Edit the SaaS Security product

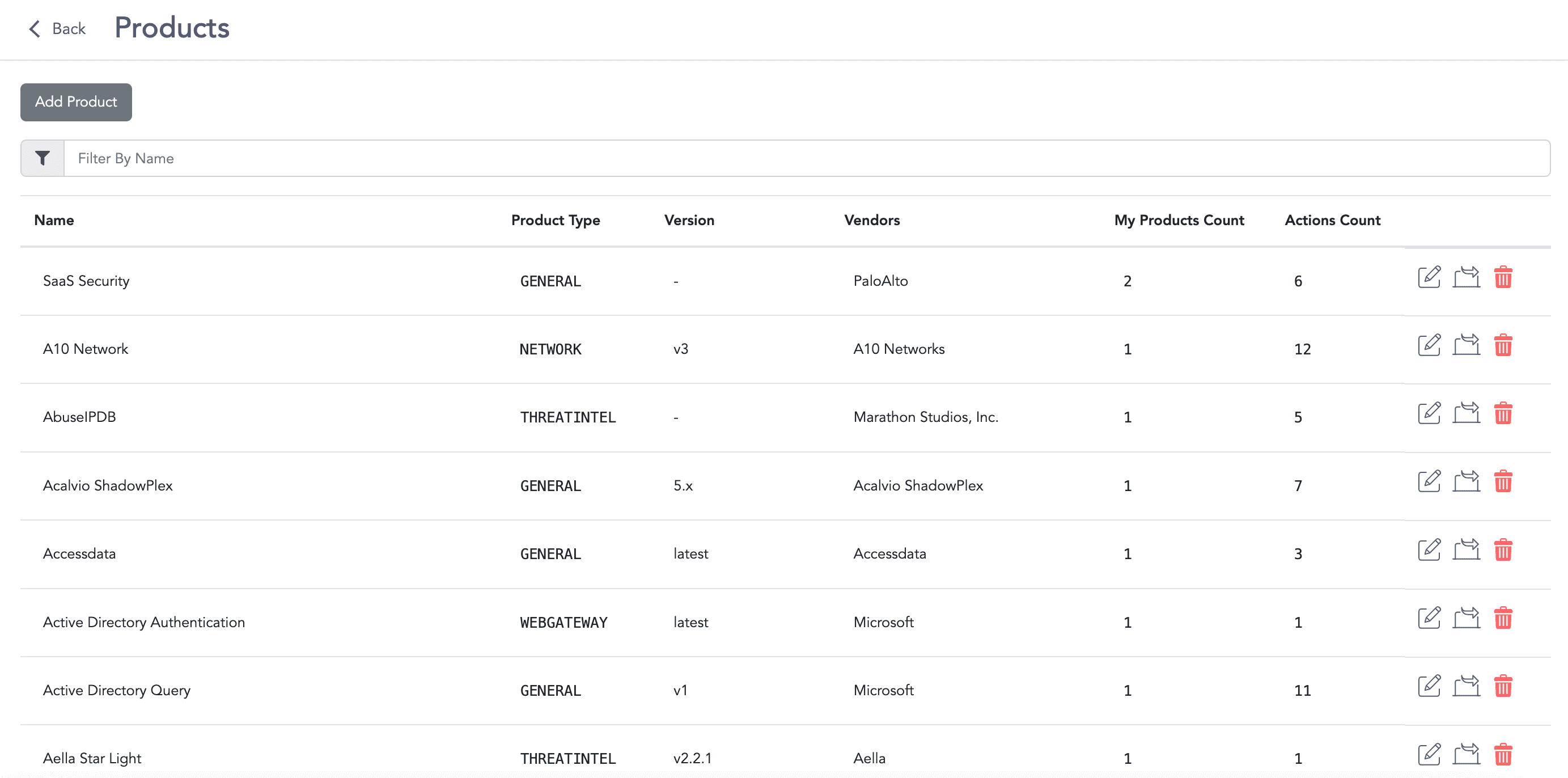coord(1429,278)
